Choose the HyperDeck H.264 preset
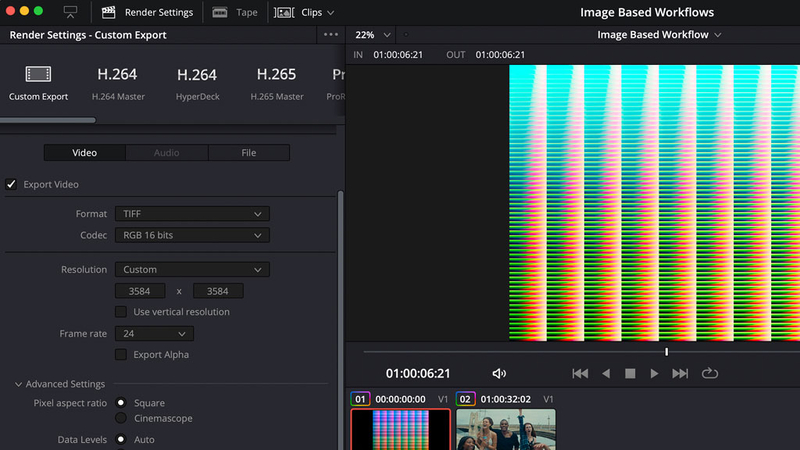Screen dimensions: 800x450 197,83
